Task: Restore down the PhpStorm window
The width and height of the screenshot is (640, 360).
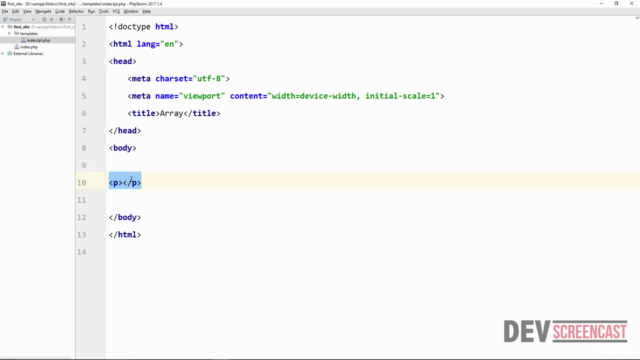Action: (x=616, y=3)
